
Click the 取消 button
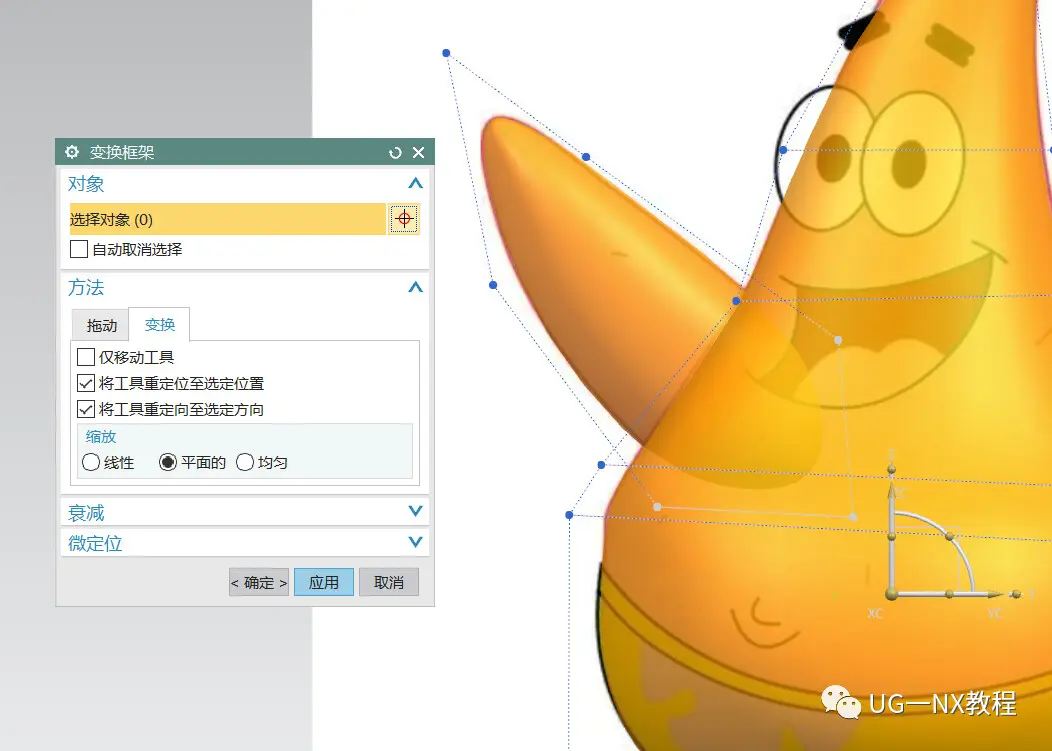coord(388,583)
